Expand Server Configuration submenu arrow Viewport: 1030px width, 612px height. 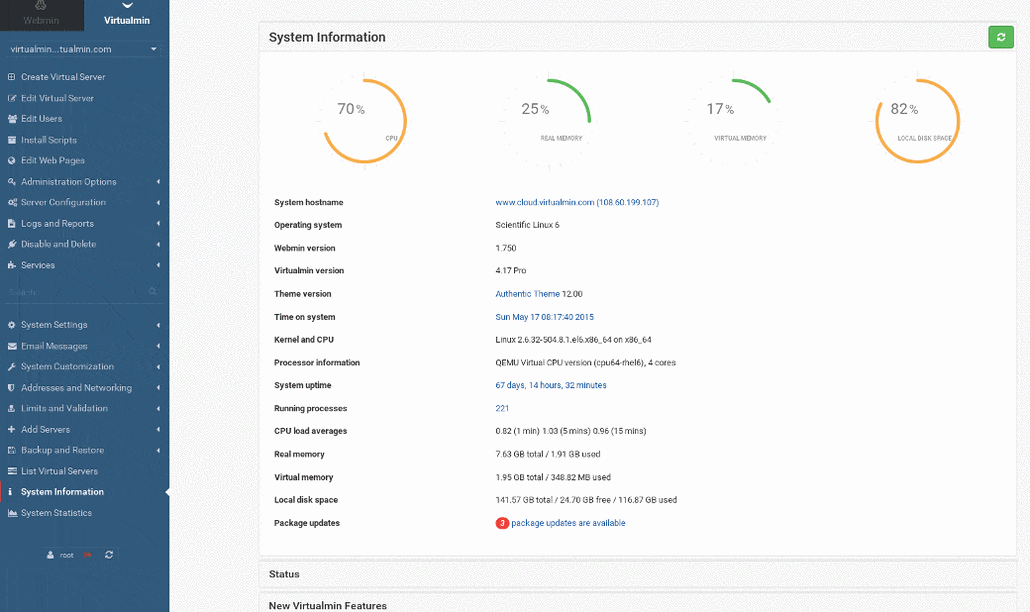(x=158, y=202)
